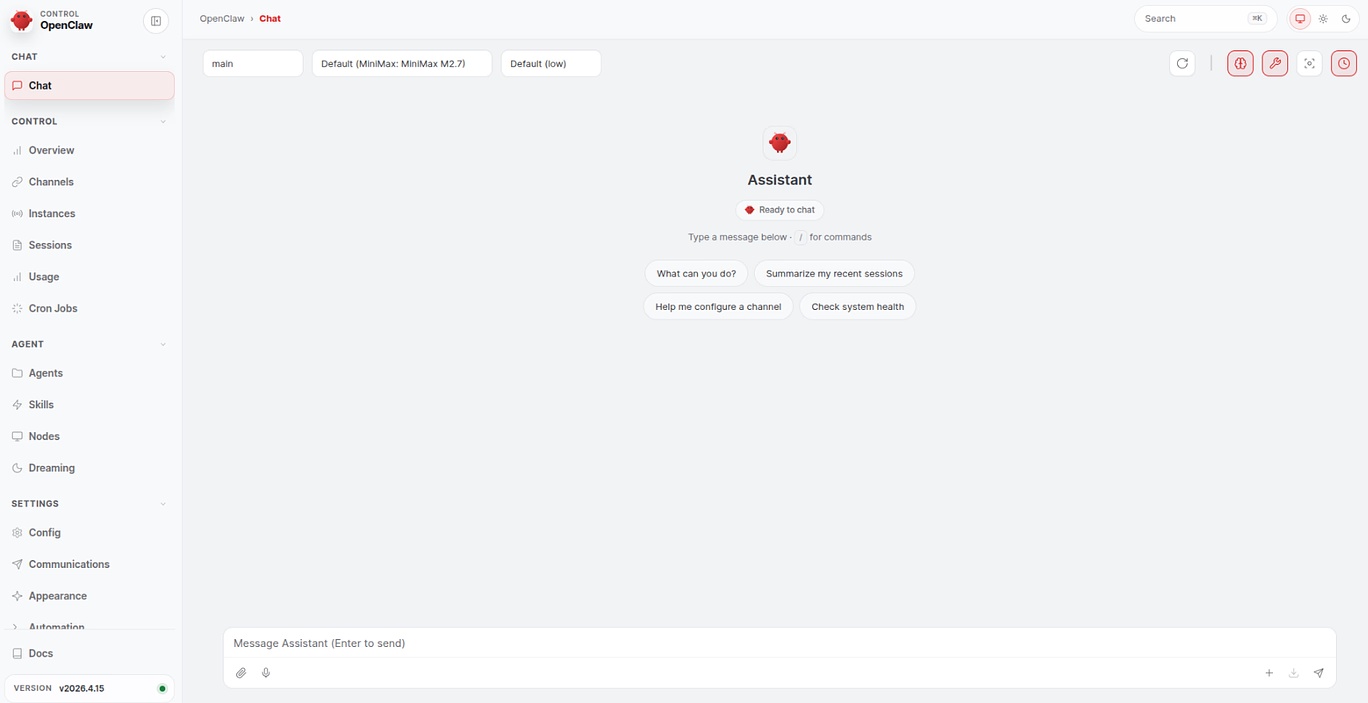Switch to light theme sun icon

pyautogui.click(x=1323, y=19)
